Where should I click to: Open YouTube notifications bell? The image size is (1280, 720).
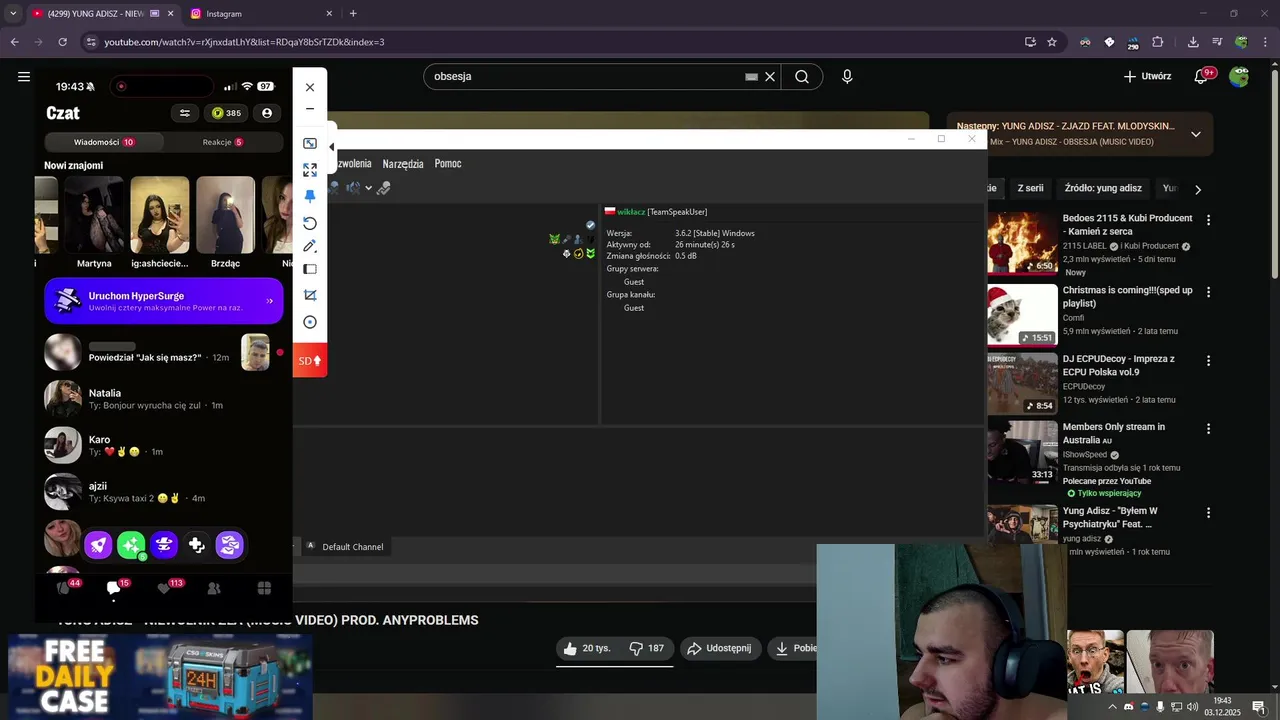click(1202, 76)
